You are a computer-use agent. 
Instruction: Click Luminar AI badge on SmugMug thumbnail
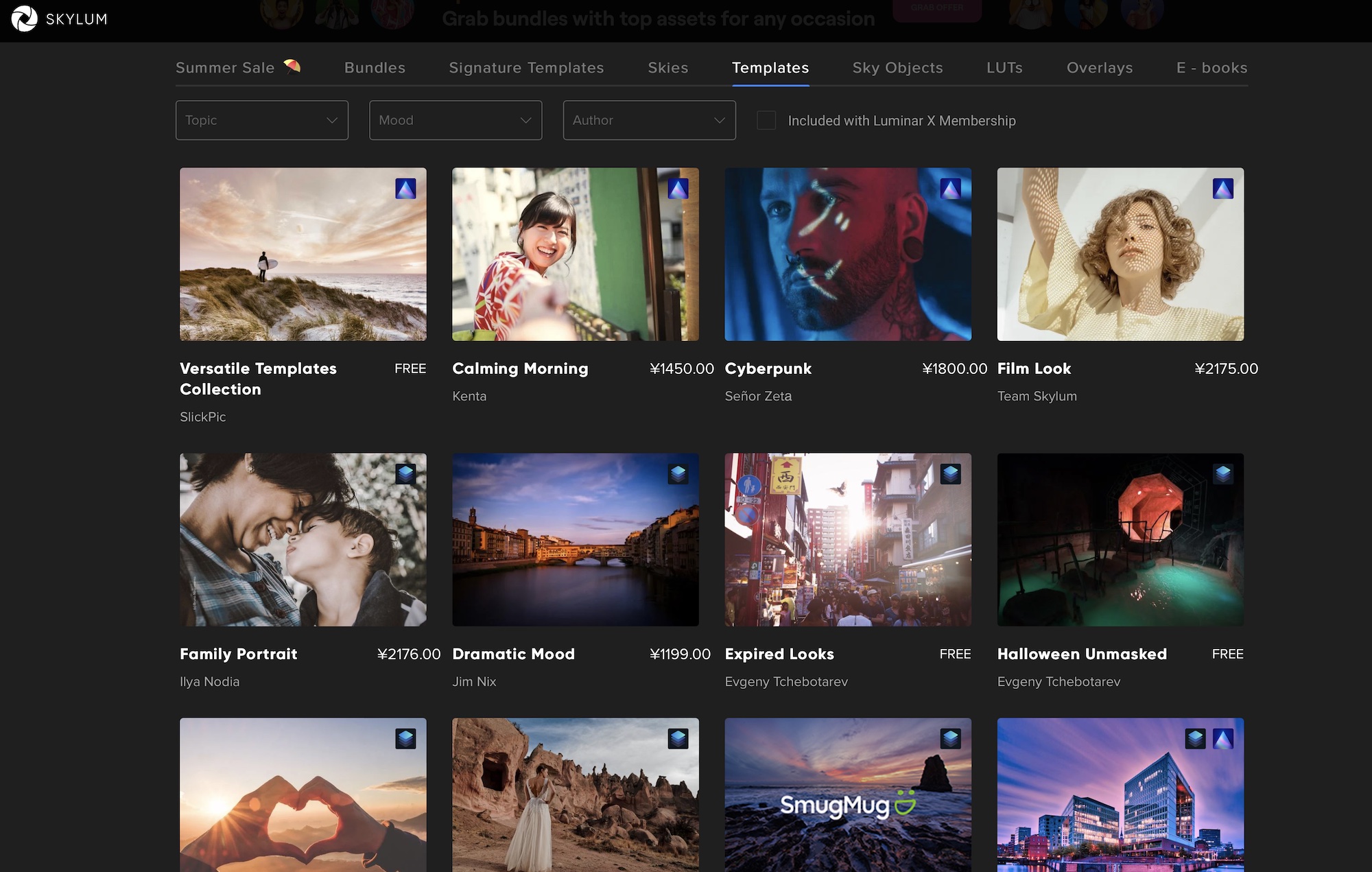tap(950, 739)
